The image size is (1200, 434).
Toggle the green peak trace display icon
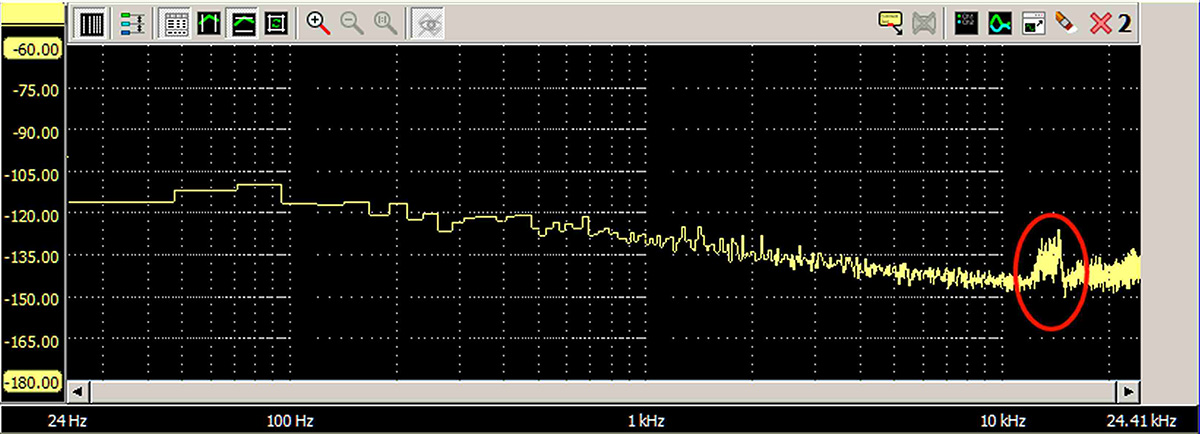[x=209, y=22]
